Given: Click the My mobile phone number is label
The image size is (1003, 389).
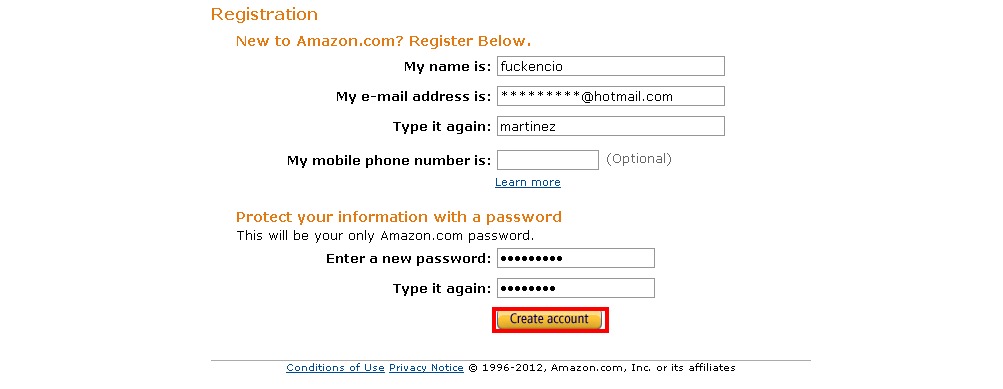Looking at the screenshot, I should click(x=389, y=161).
